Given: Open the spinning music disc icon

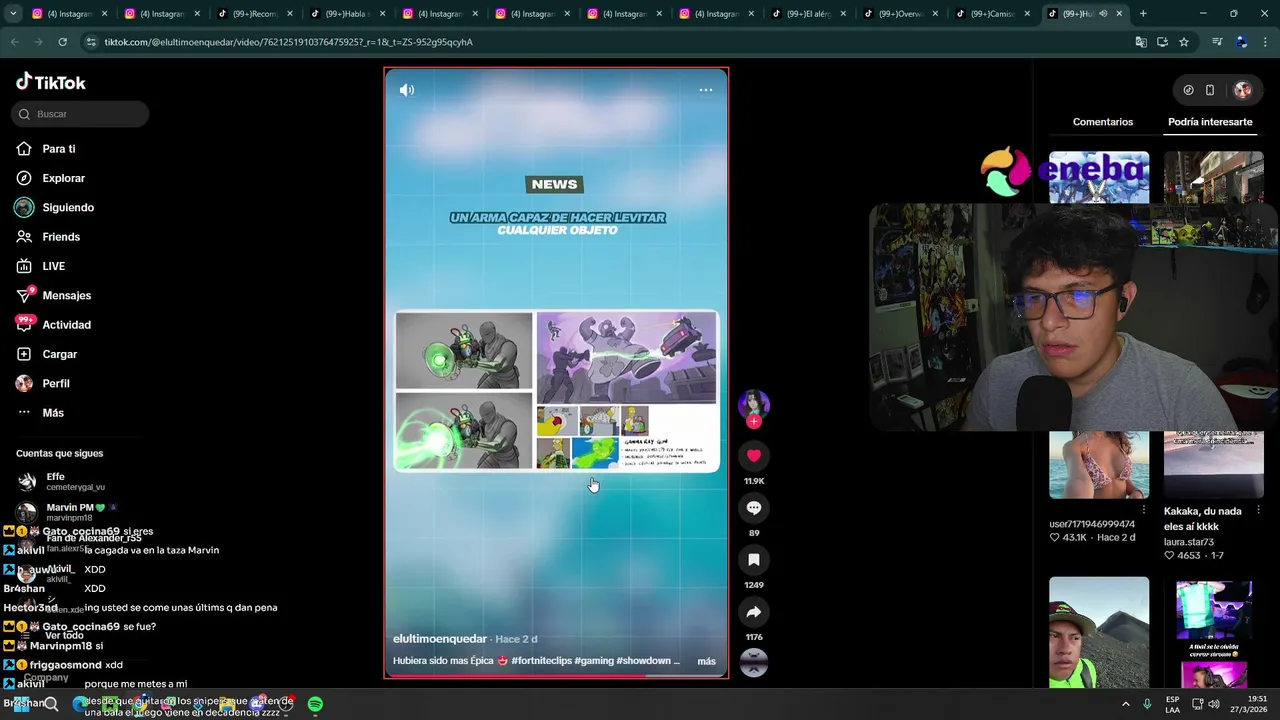Looking at the screenshot, I should click(x=754, y=662).
